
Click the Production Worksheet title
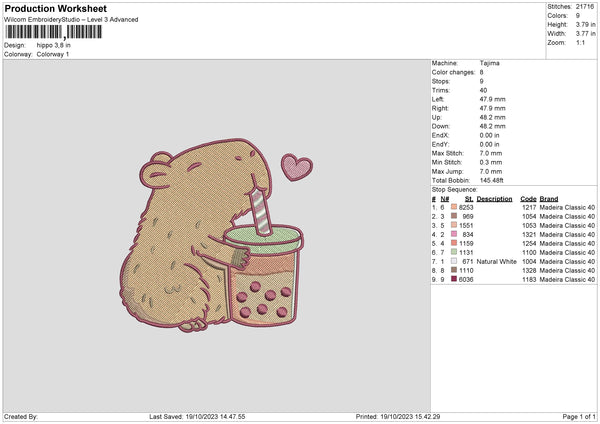[x=53, y=8]
